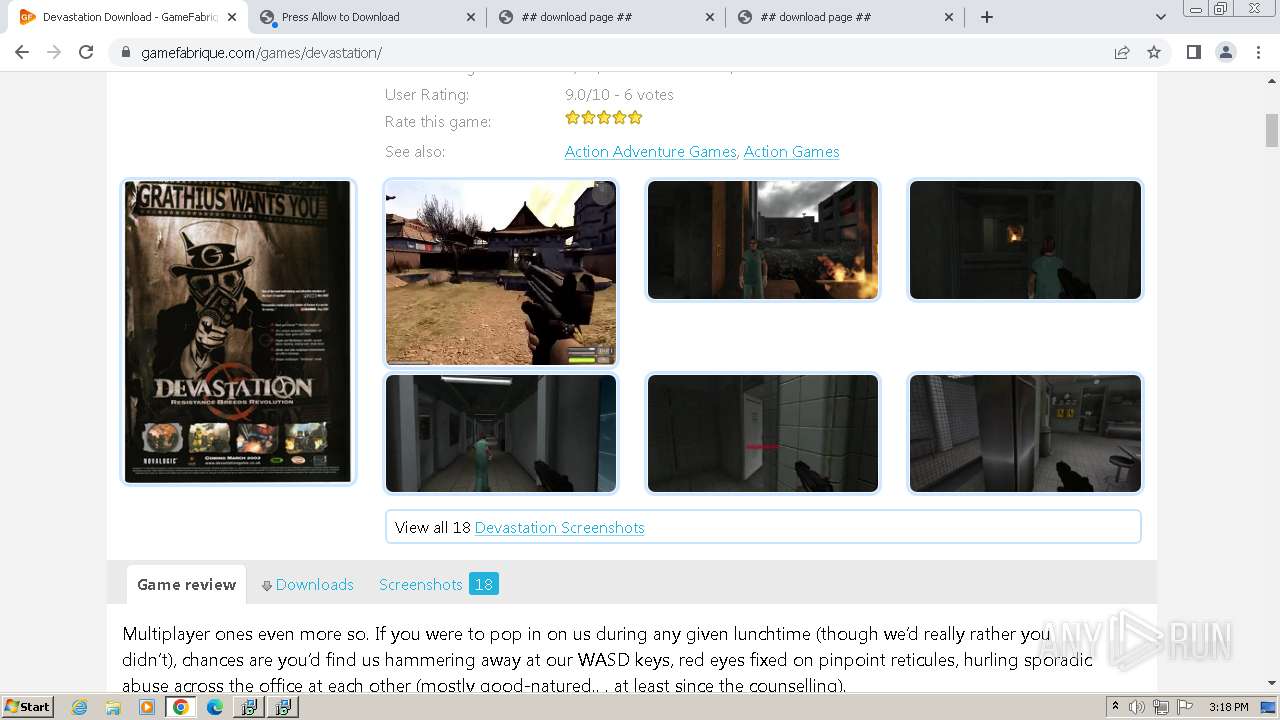Open the Devastation poster cover image

(x=238, y=332)
